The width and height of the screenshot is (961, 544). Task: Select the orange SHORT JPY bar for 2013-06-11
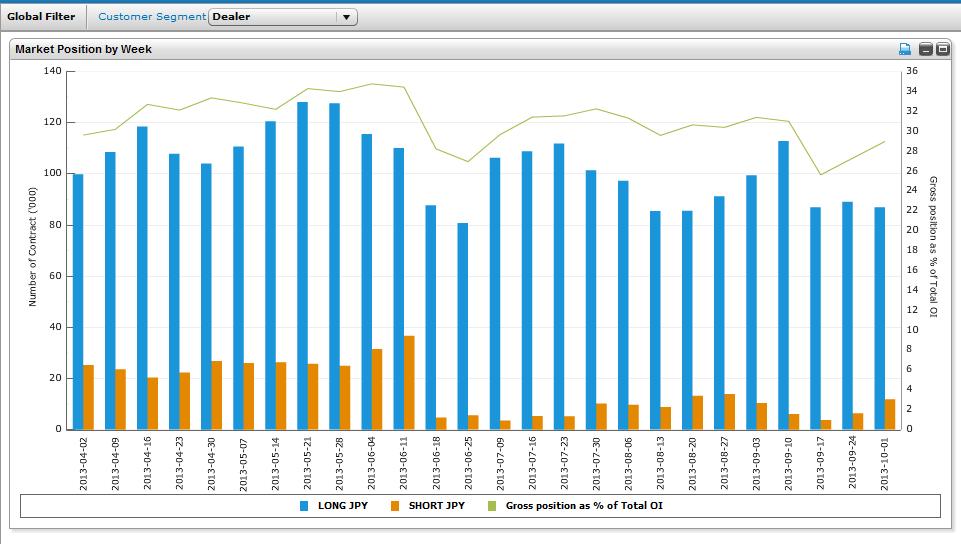click(409, 382)
